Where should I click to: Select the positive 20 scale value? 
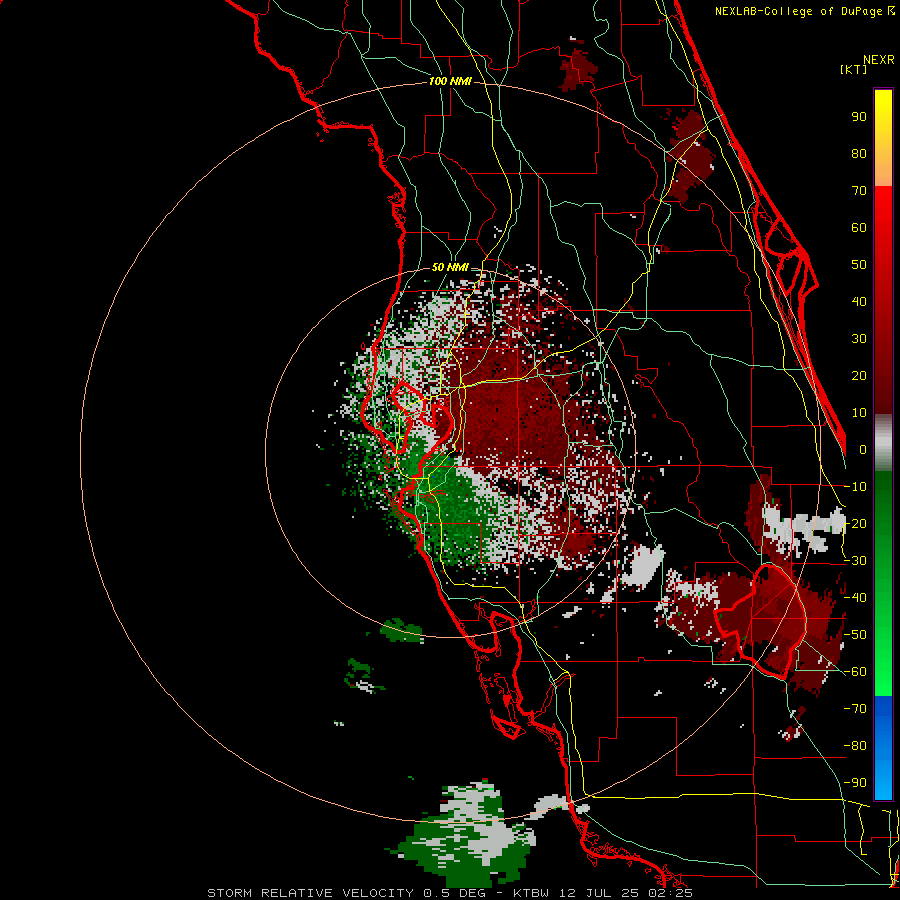(859, 375)
